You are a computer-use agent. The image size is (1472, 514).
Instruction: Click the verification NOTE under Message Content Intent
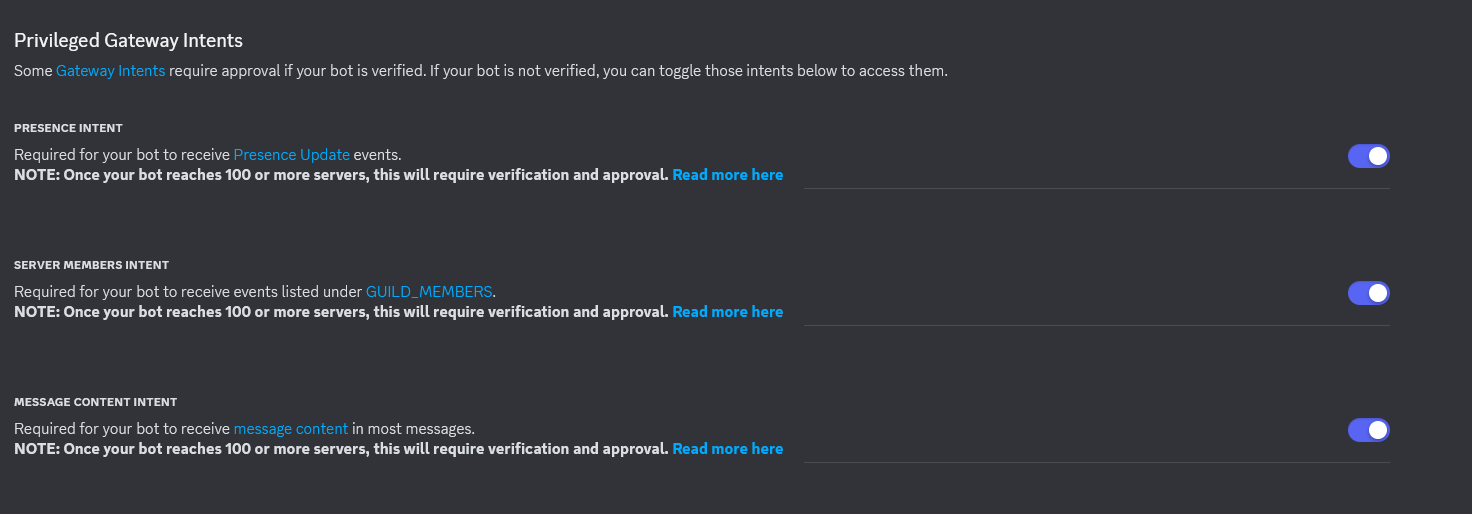coord(341,449)
